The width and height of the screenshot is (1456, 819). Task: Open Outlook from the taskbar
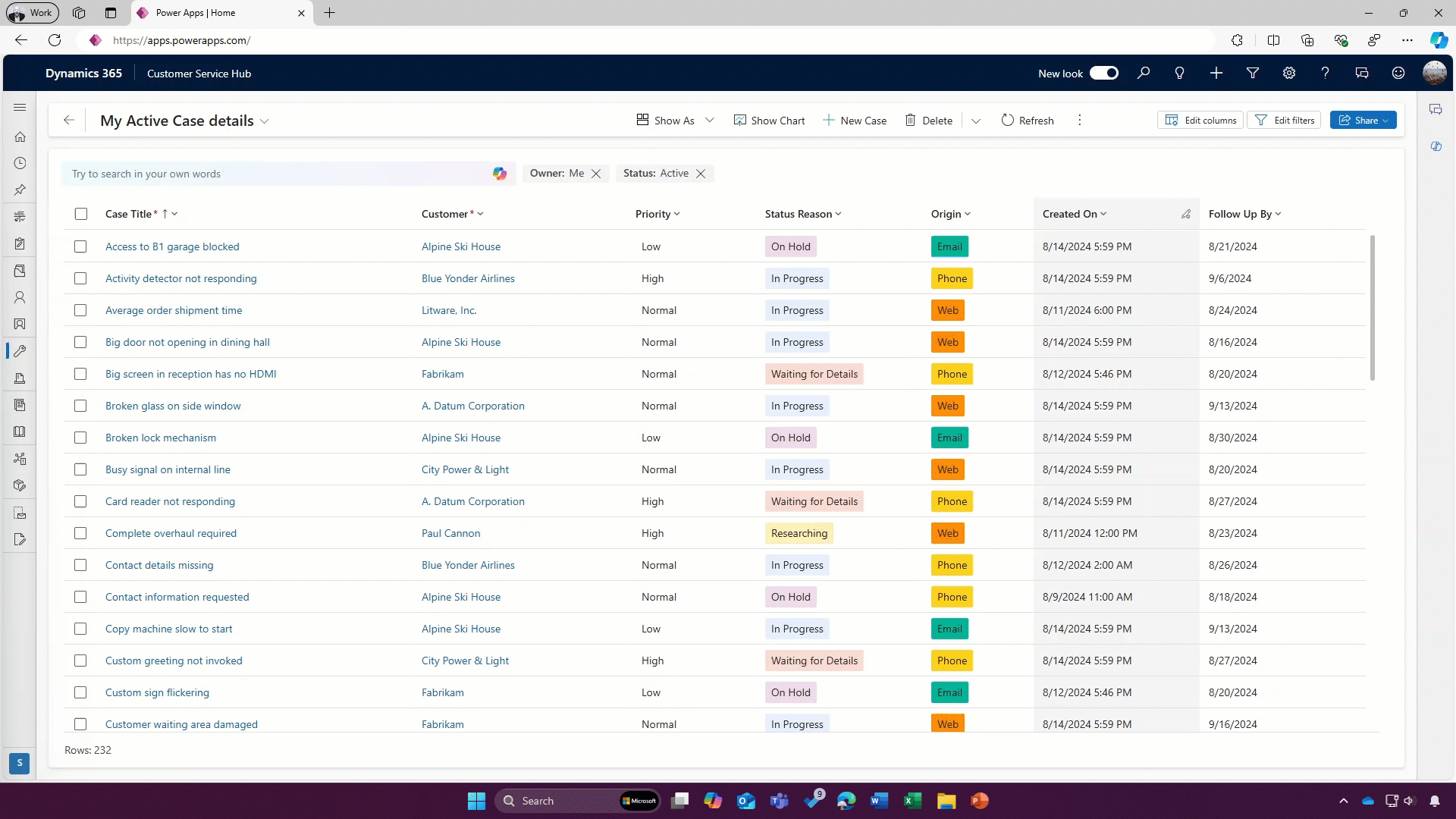[x=746, y=801]
